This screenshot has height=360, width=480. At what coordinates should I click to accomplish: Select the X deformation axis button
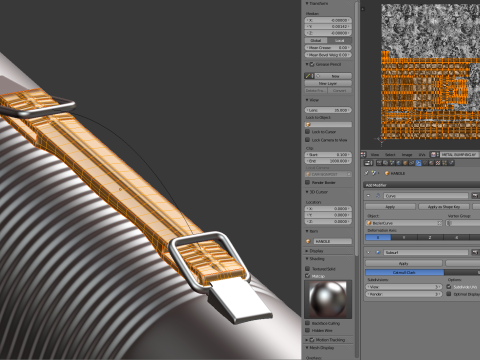378,237
